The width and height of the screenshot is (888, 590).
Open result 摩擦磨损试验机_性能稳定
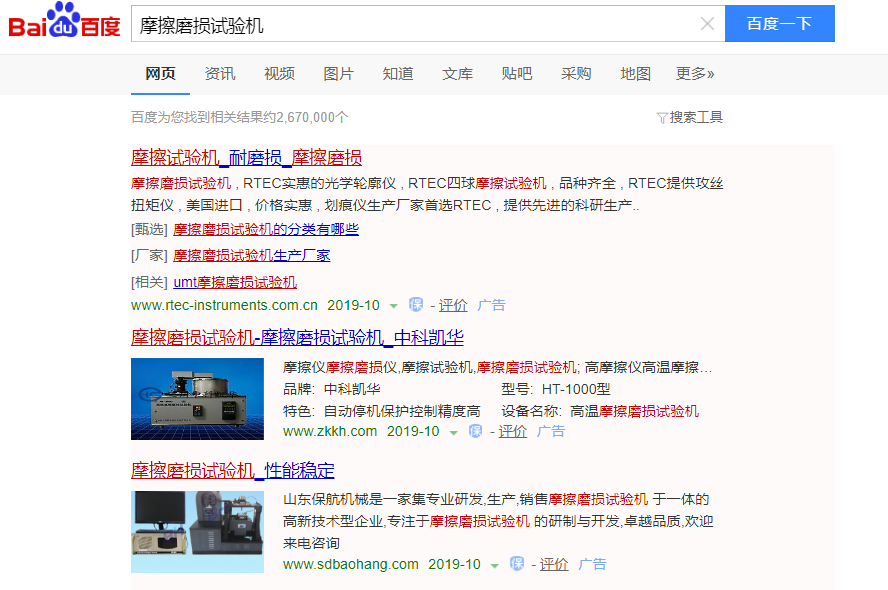point(233,470)
